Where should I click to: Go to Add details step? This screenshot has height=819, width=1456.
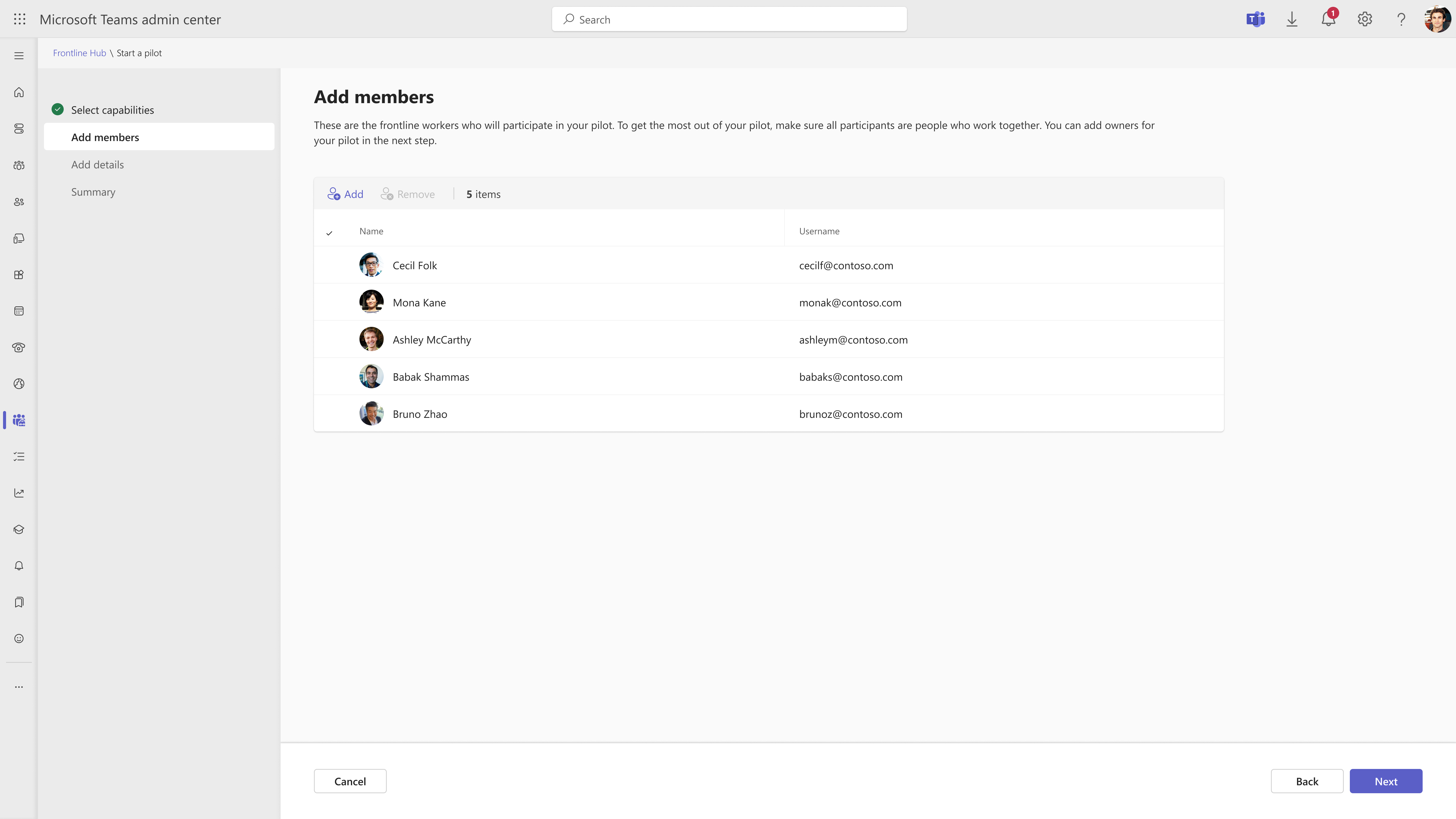click(97, 165)
